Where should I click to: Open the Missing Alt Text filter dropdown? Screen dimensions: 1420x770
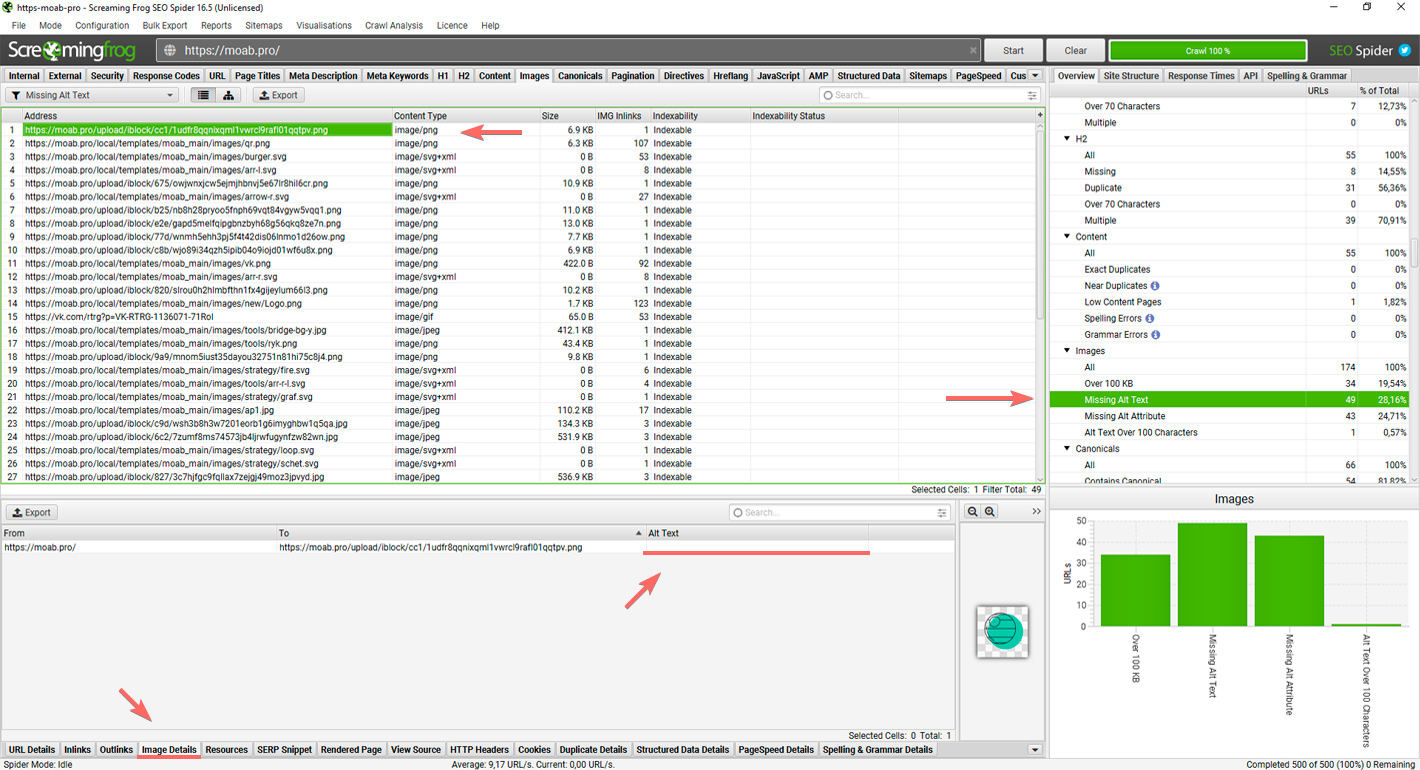point(92,95)
